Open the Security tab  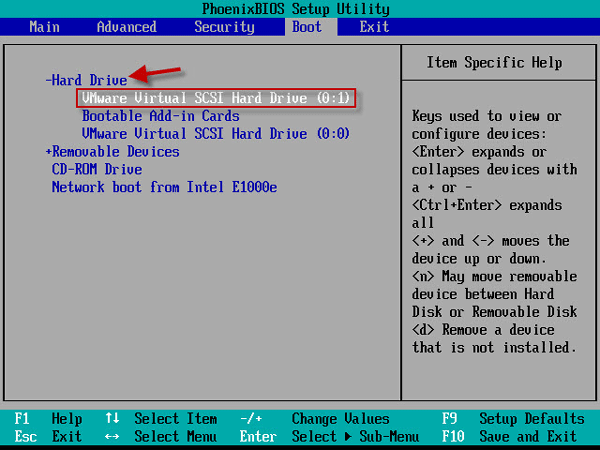224,27
